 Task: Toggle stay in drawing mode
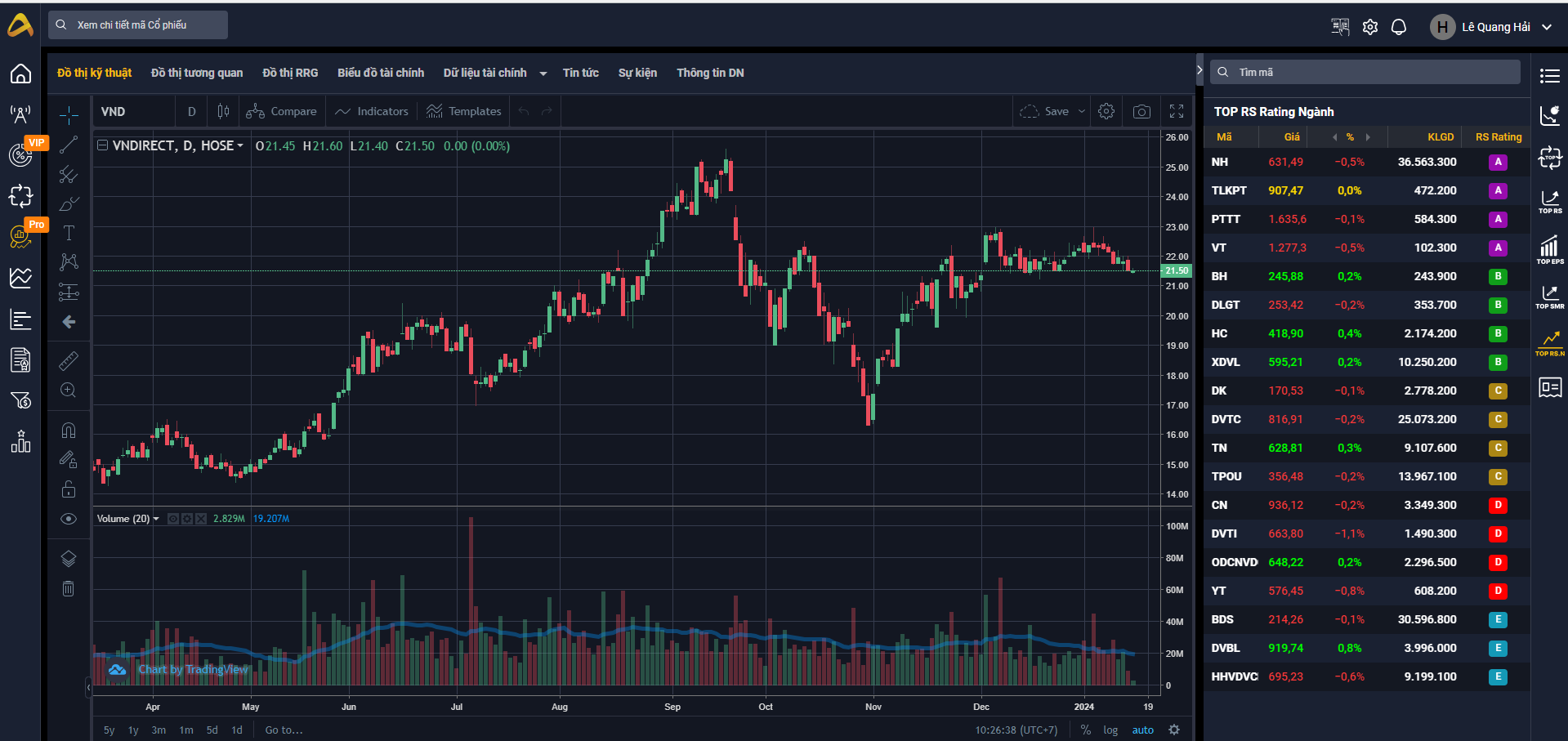pyautogui.click(x=69, y=460)
